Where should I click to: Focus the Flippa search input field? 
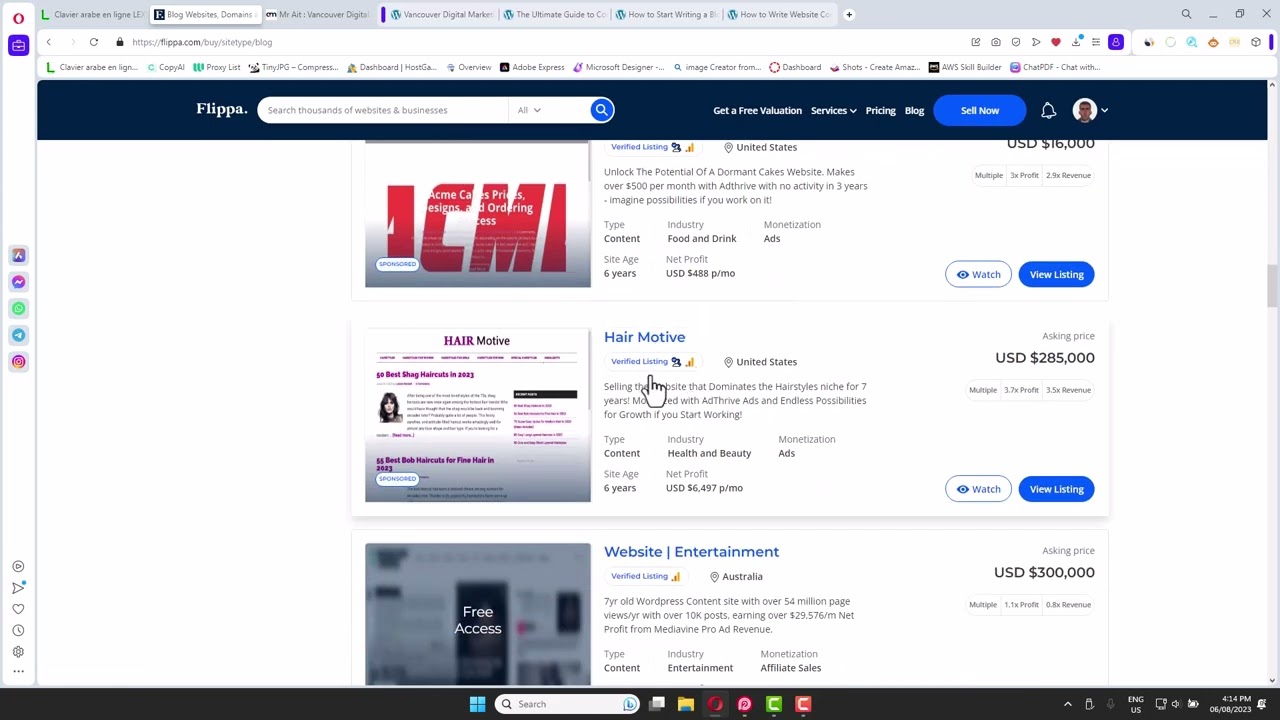pyautogui.click(x=383, y=110)
